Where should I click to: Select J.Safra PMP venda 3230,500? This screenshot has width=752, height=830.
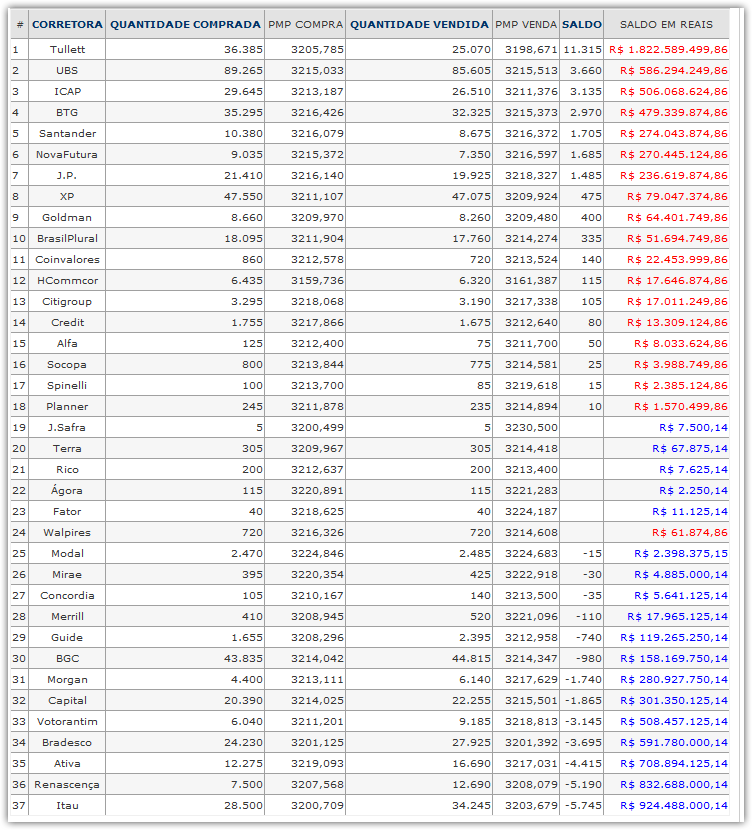coord(531,427)
